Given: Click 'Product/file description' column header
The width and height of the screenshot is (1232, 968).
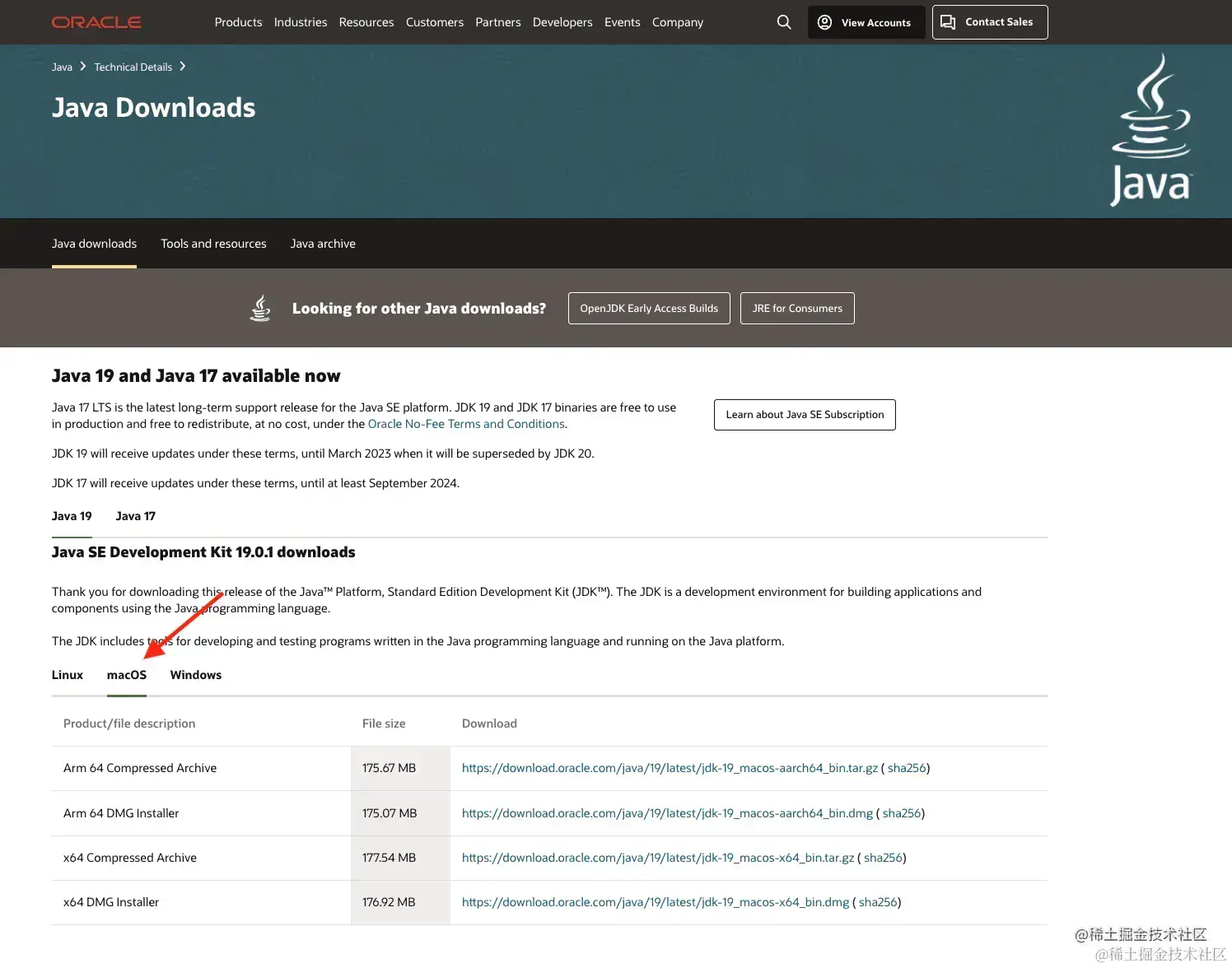Looking at the screenshot, I should (x=129, y=724).
